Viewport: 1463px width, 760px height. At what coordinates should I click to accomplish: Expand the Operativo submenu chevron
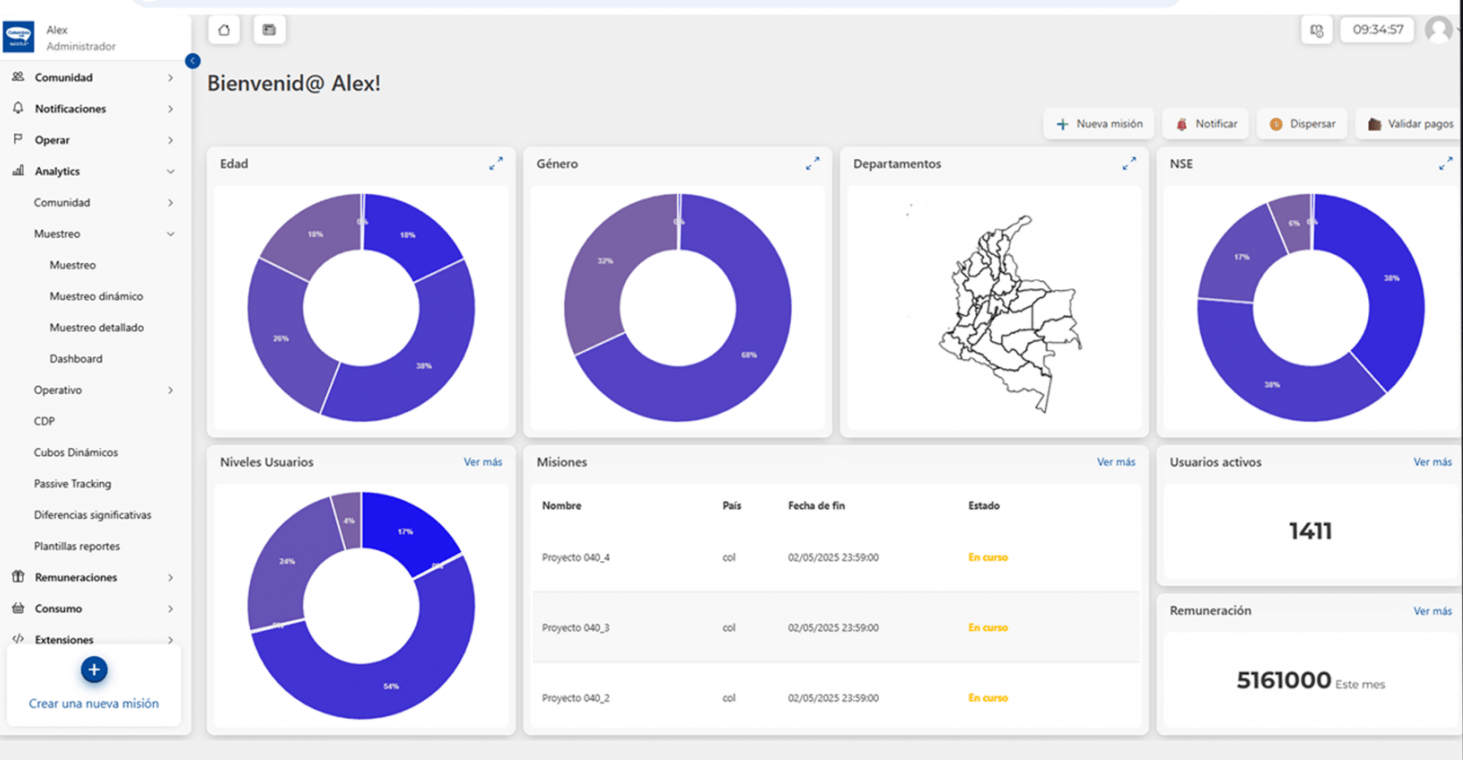[x=170, y=390]
